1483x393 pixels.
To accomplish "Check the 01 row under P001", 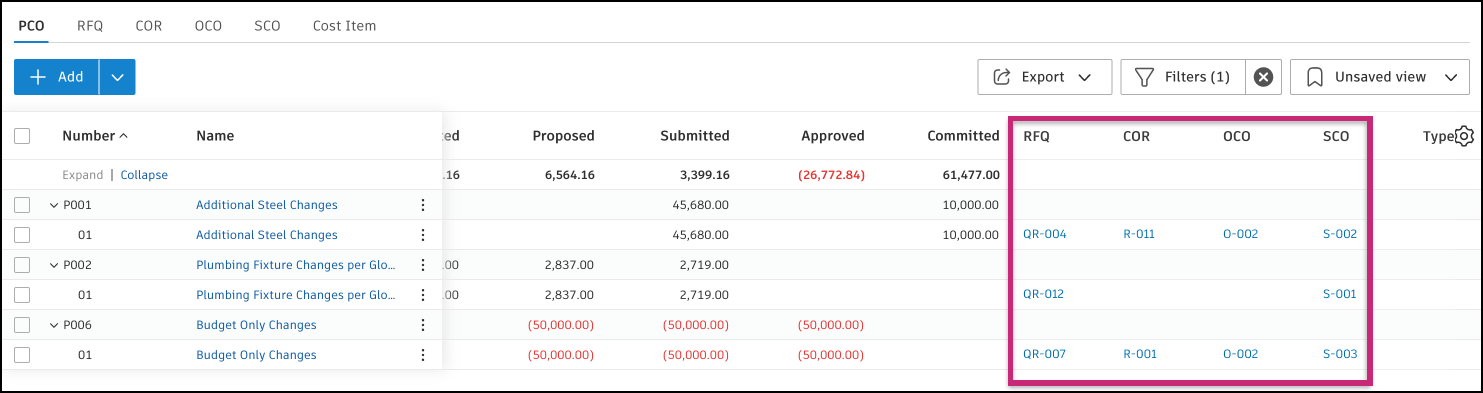I will (22, 235).
